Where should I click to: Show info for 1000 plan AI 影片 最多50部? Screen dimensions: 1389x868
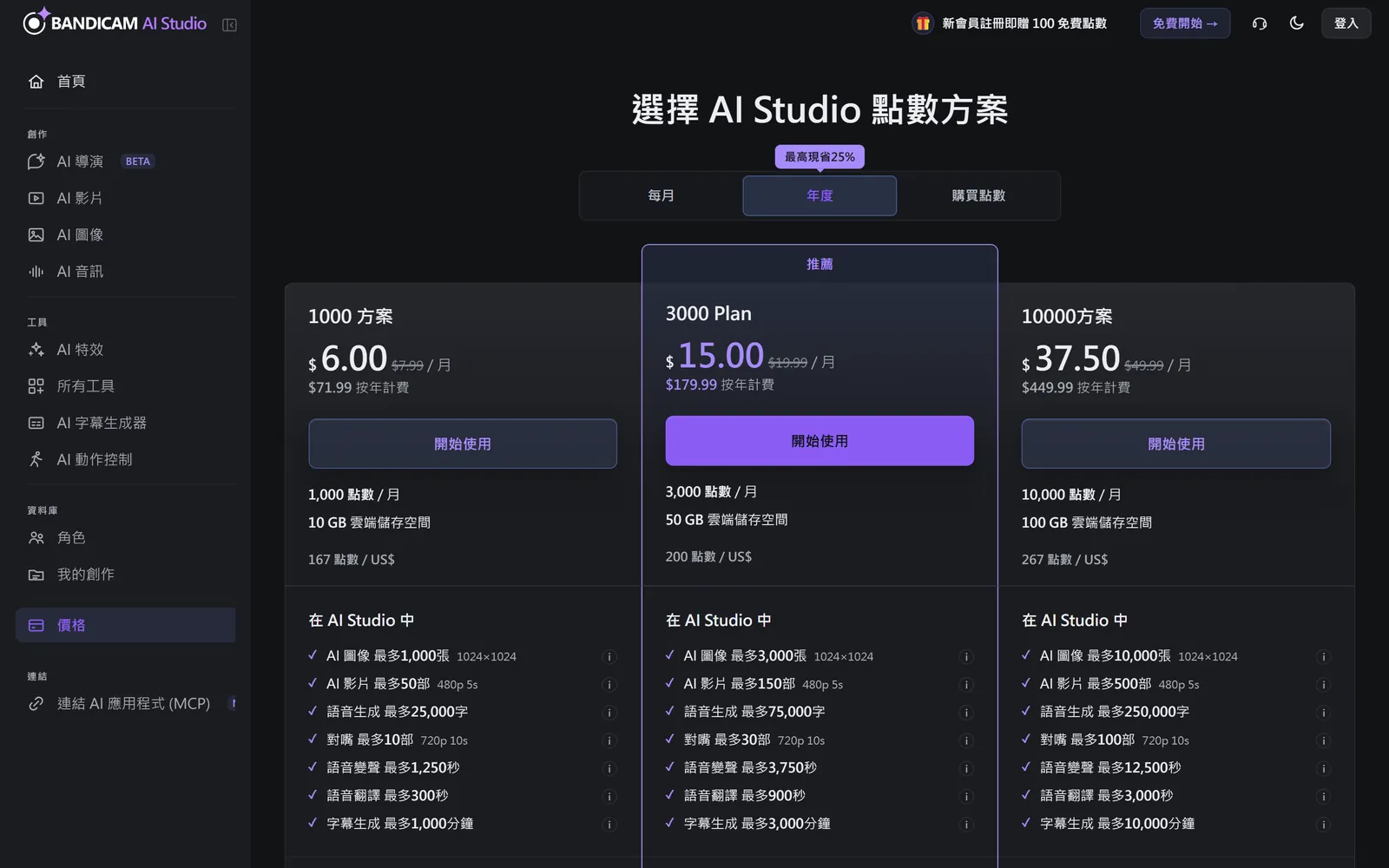(x=609, y=685)
